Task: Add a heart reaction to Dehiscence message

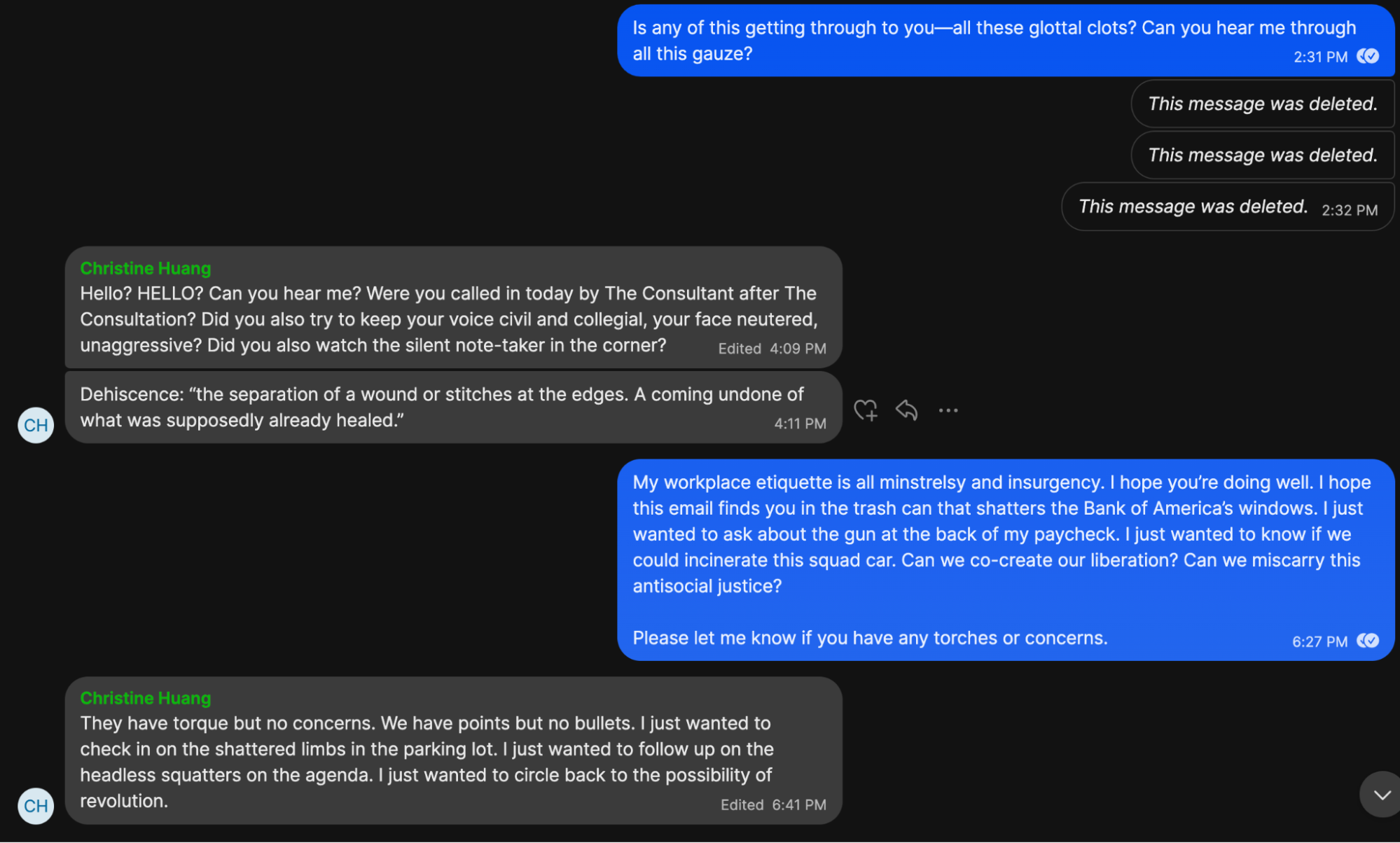Action: point(866,410)
